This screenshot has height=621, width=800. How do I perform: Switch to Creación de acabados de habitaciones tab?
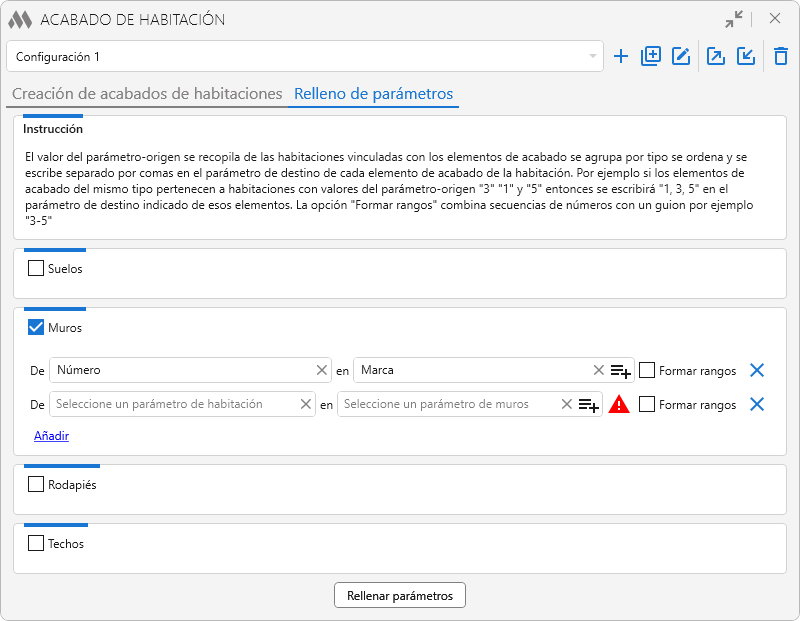coord(147,94)
